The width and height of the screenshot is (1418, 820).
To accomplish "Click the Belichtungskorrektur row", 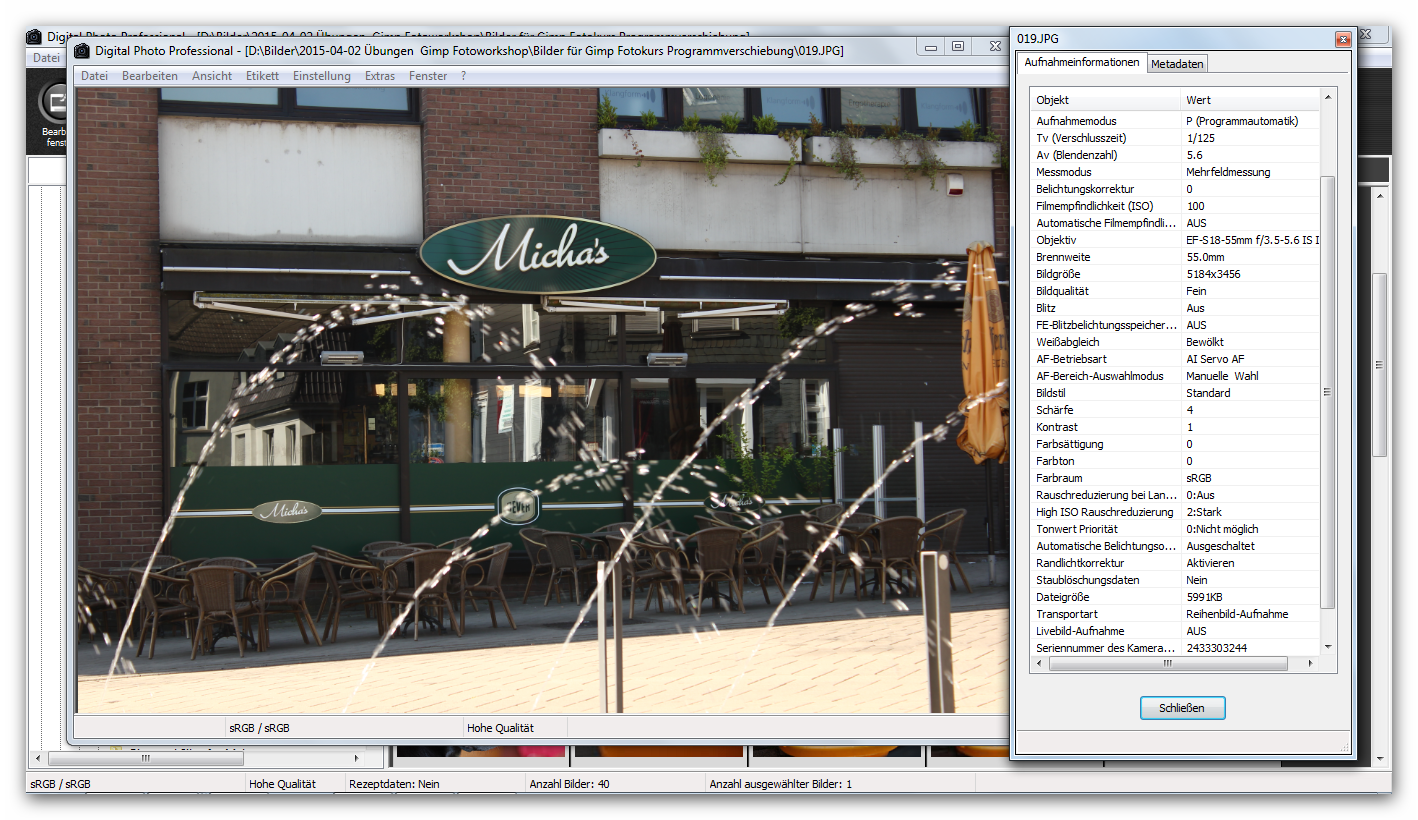I will [x=1175, y=189].
